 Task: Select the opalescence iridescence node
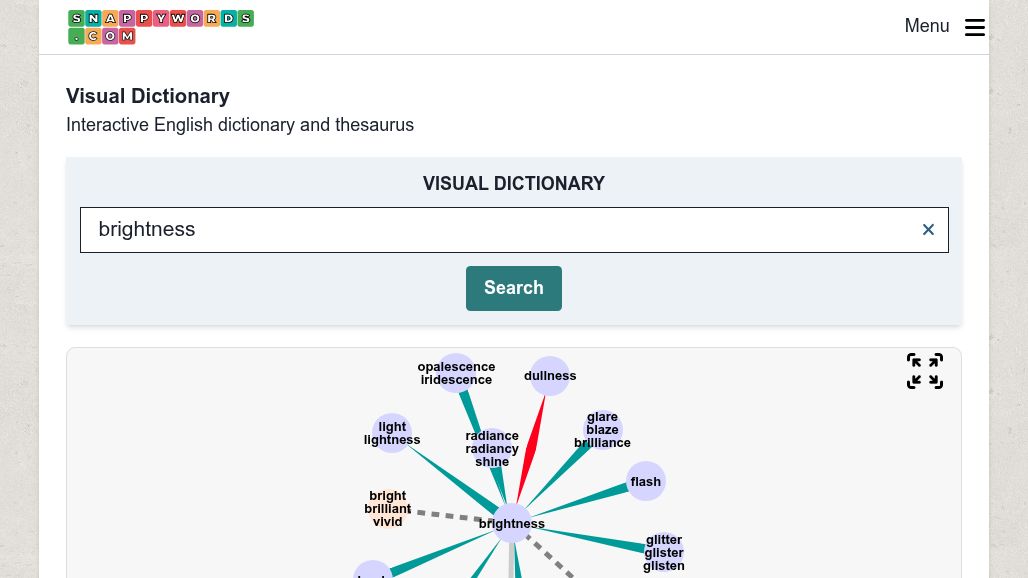pyautogui.click(x=456, y=373)
